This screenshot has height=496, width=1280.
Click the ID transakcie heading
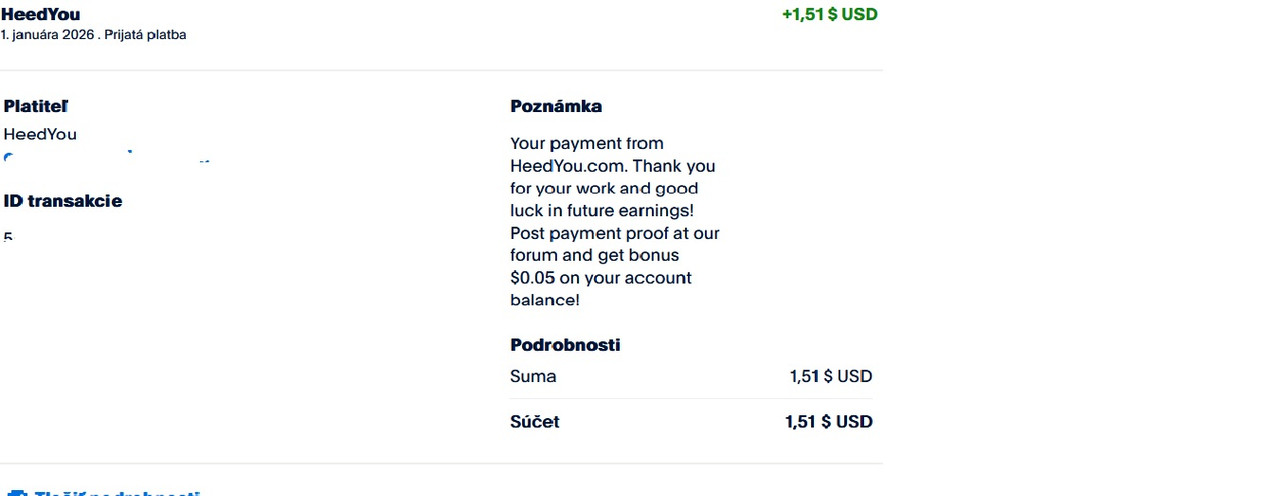coord(63,201)
